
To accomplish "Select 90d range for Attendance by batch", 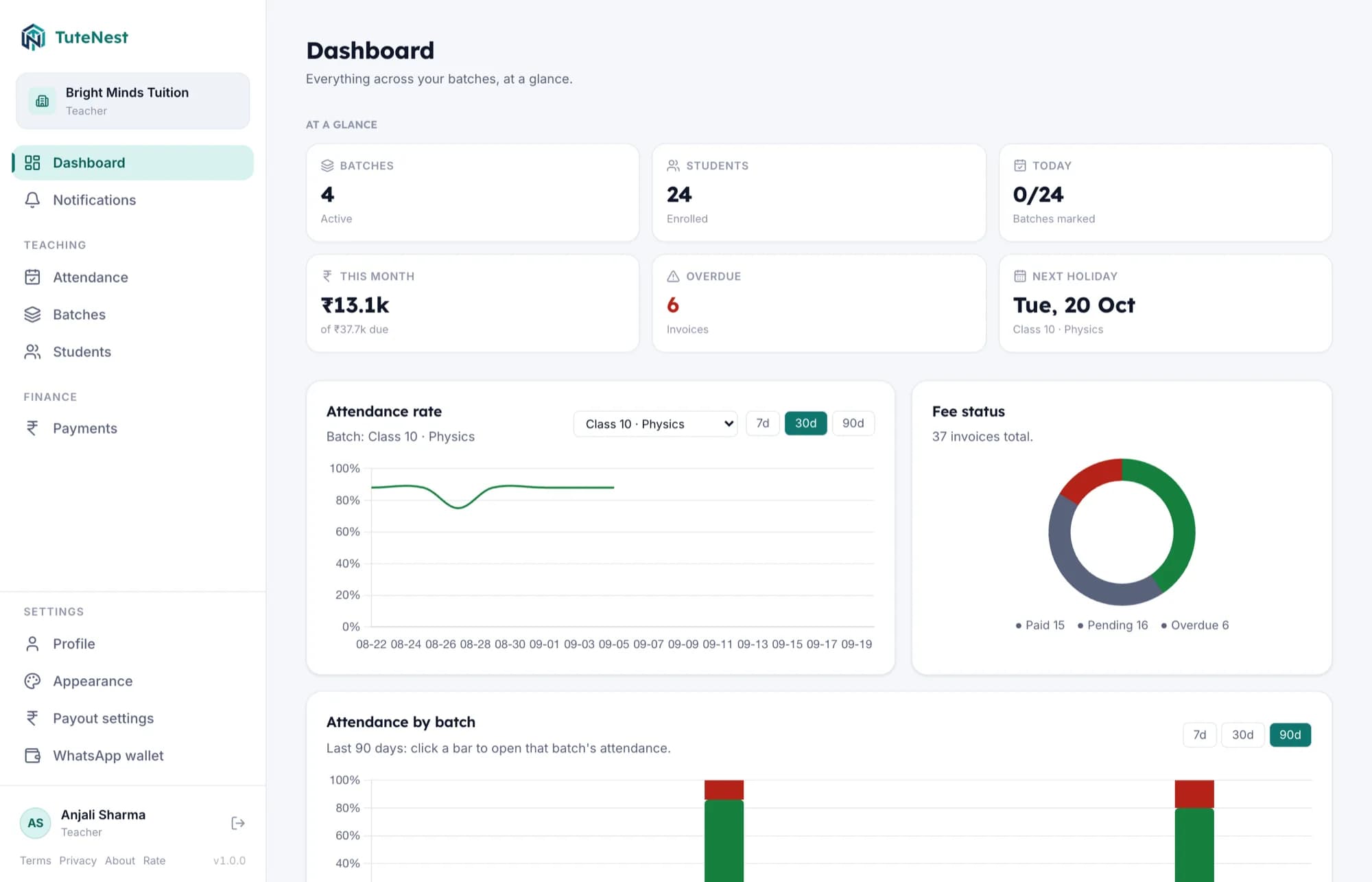I will (x=1290, y=735).
